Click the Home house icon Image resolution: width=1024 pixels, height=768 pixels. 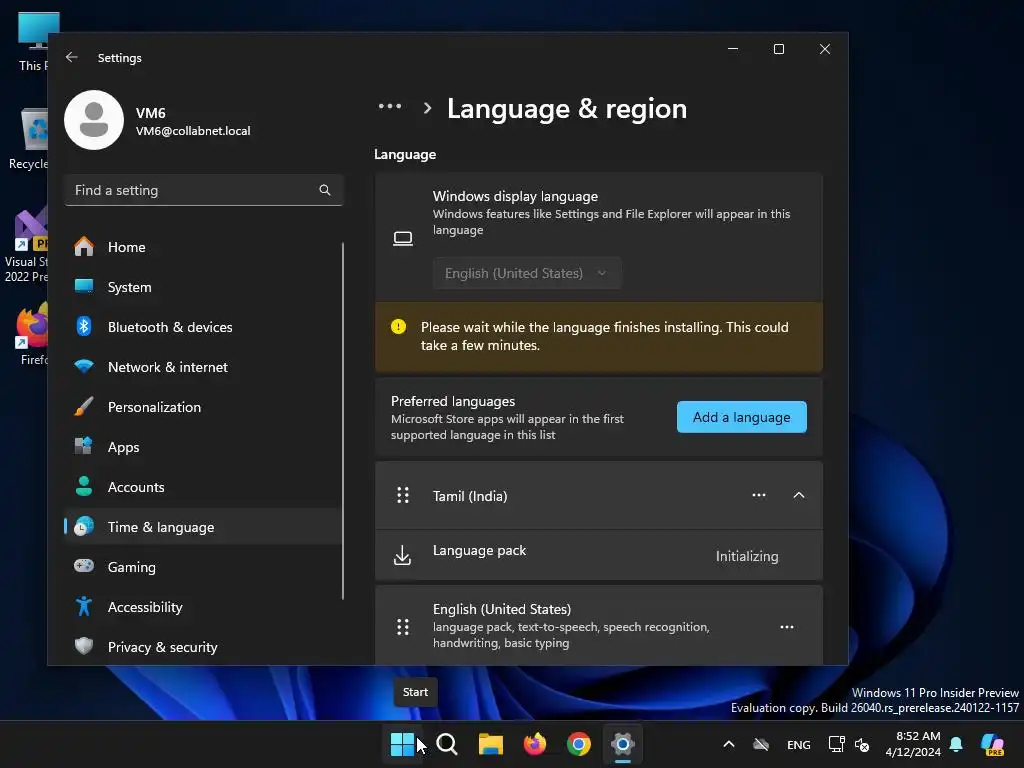click(x=84, y=246)
